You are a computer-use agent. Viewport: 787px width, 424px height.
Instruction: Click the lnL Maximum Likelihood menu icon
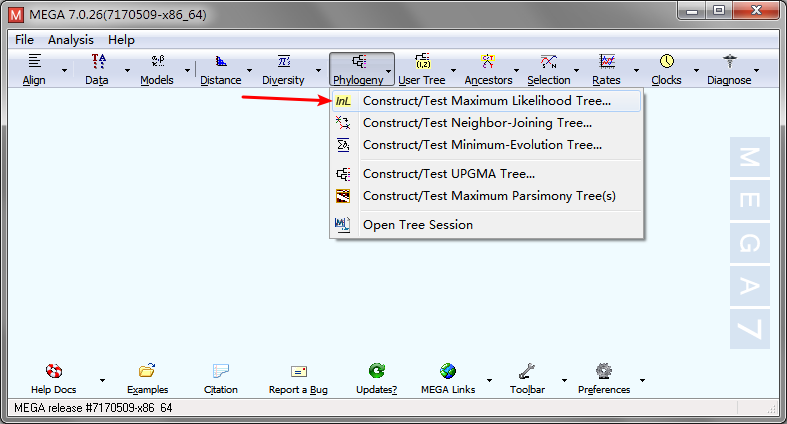[343, 101]
